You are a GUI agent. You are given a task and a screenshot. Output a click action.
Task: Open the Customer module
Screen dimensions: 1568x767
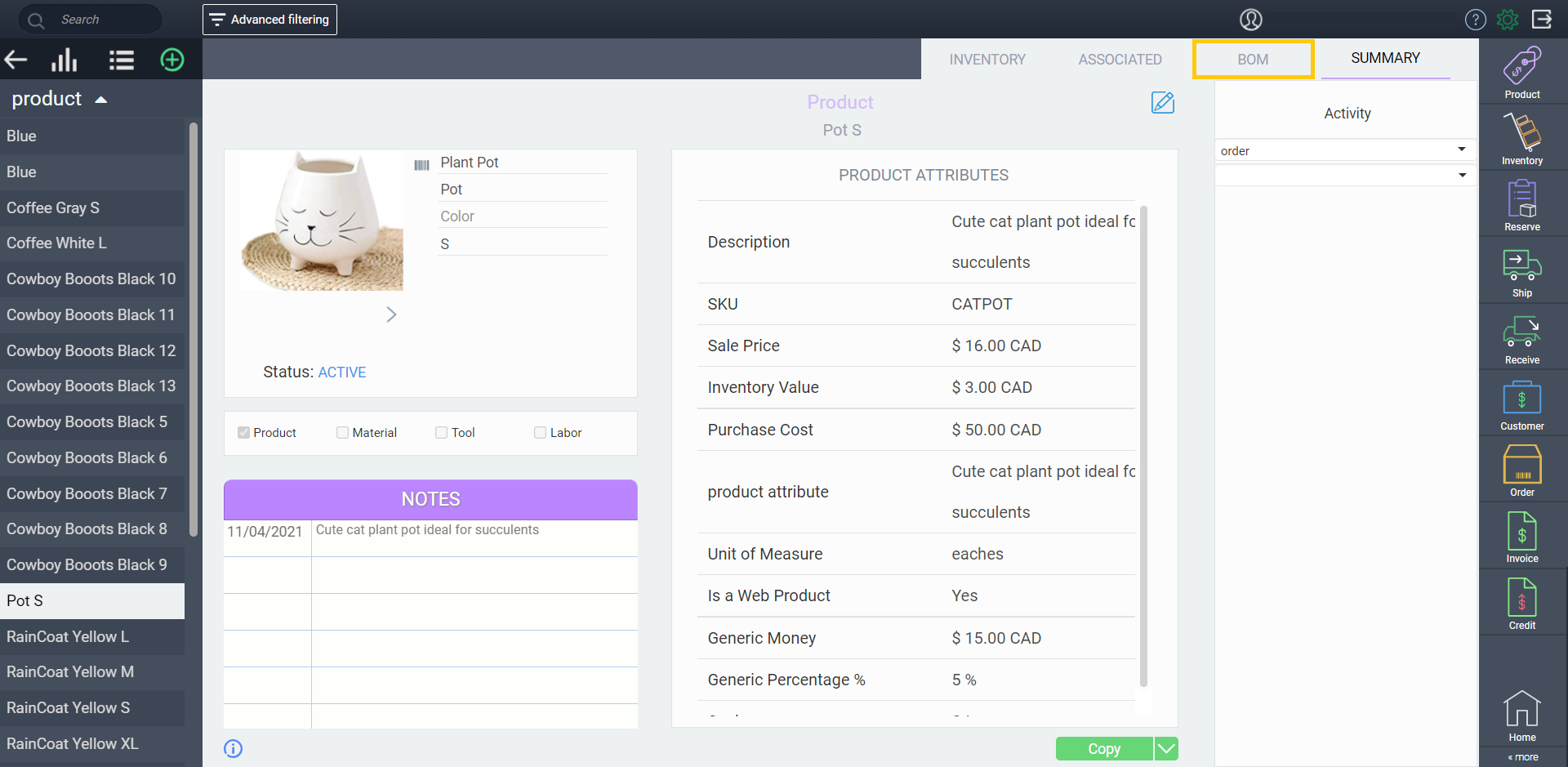click(x=1522, y=405)
